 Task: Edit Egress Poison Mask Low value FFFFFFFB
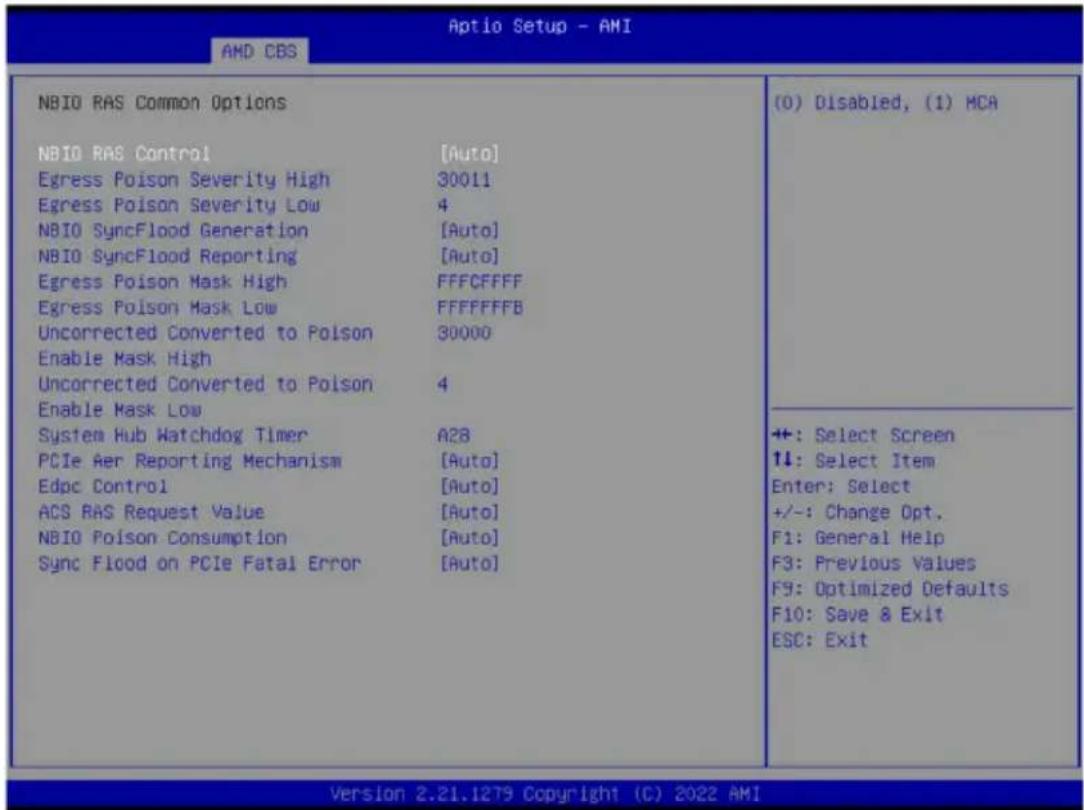pos(480,308)
